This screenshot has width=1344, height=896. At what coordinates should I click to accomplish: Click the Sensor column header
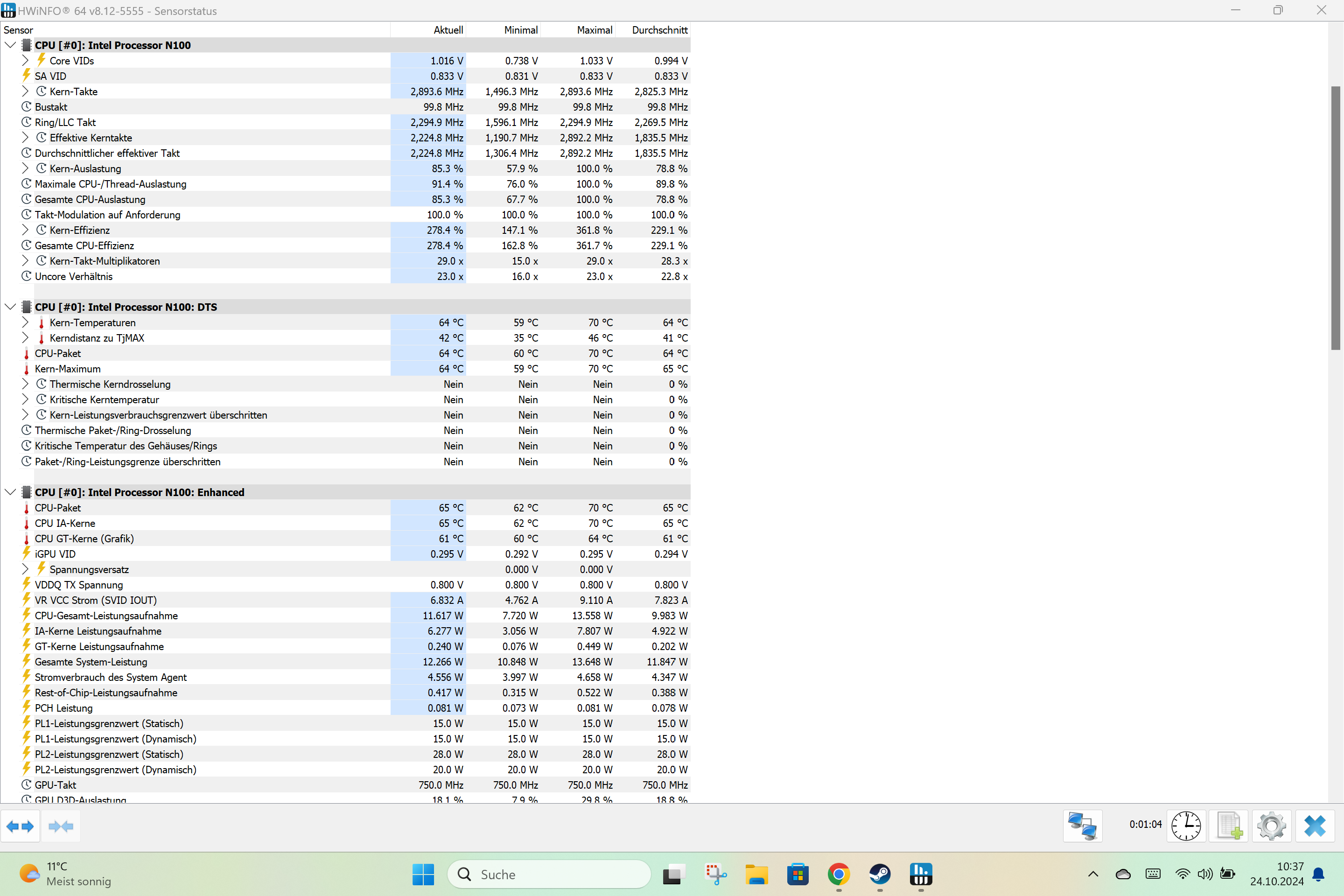pos(195,30)
